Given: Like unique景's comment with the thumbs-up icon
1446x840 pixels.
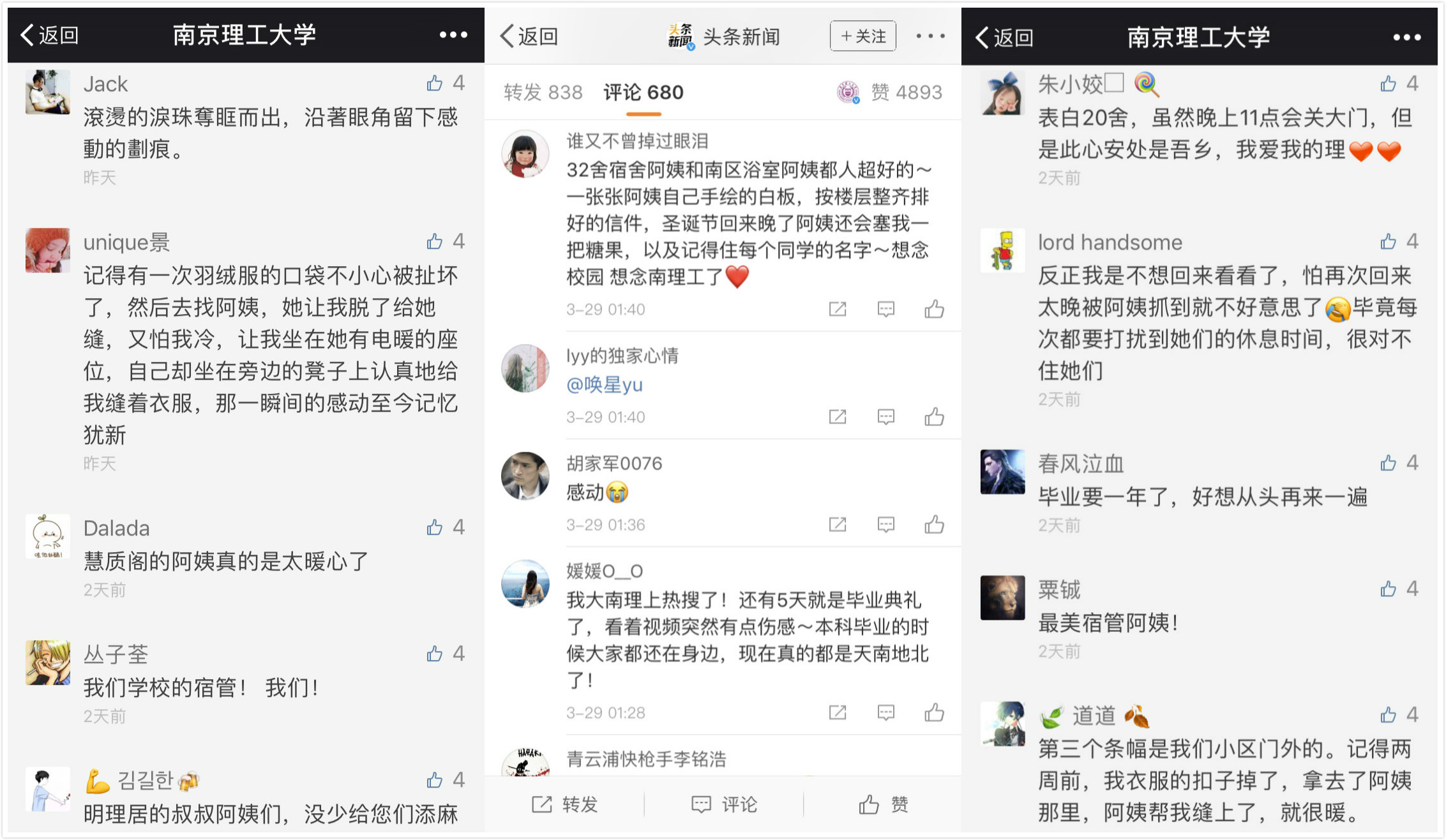Looking at the screenshot, I should [435, 241].
